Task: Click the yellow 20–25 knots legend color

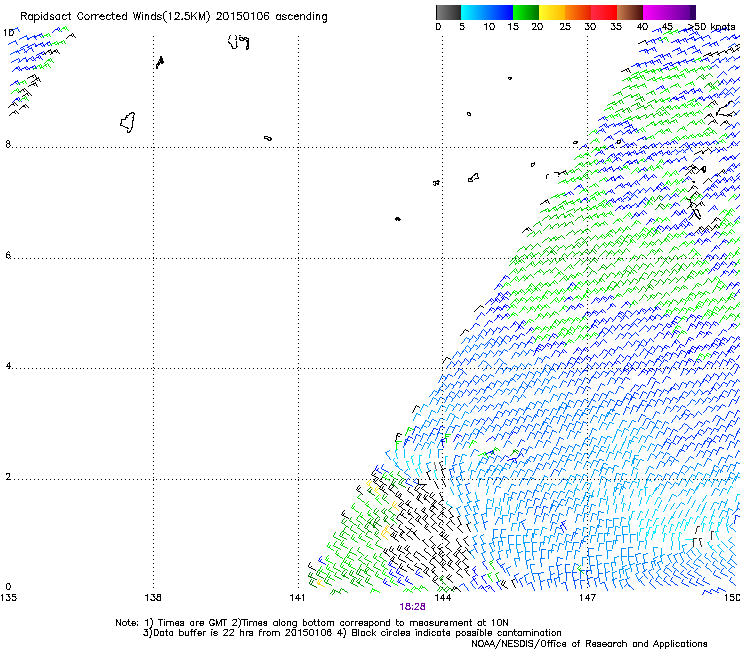Action: coord(552,12)
